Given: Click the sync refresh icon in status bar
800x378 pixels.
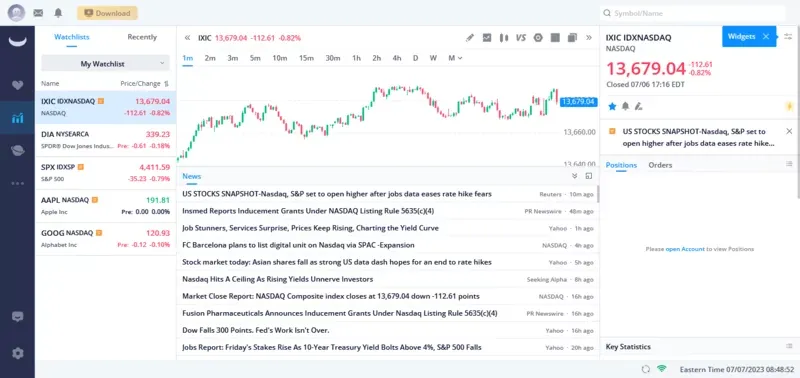Looking at the screenshot, I should coord(646,369).
